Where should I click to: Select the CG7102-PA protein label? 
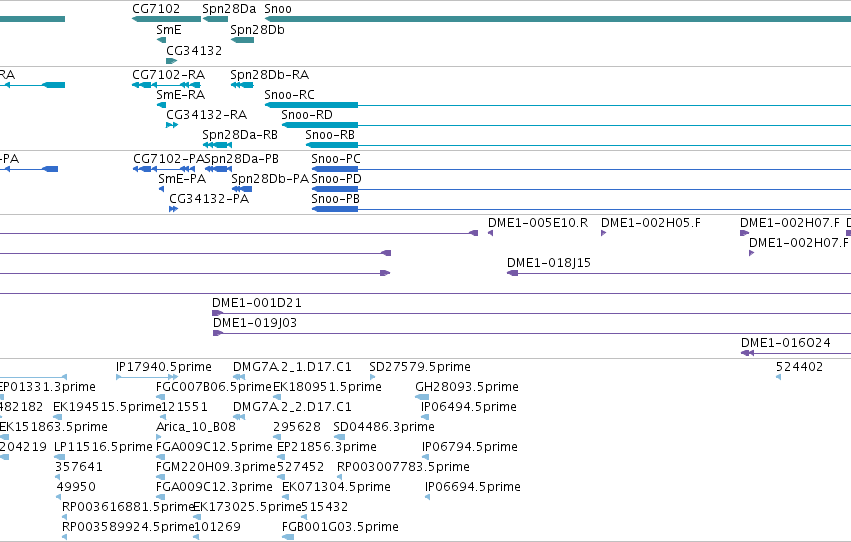click(168, 159)
